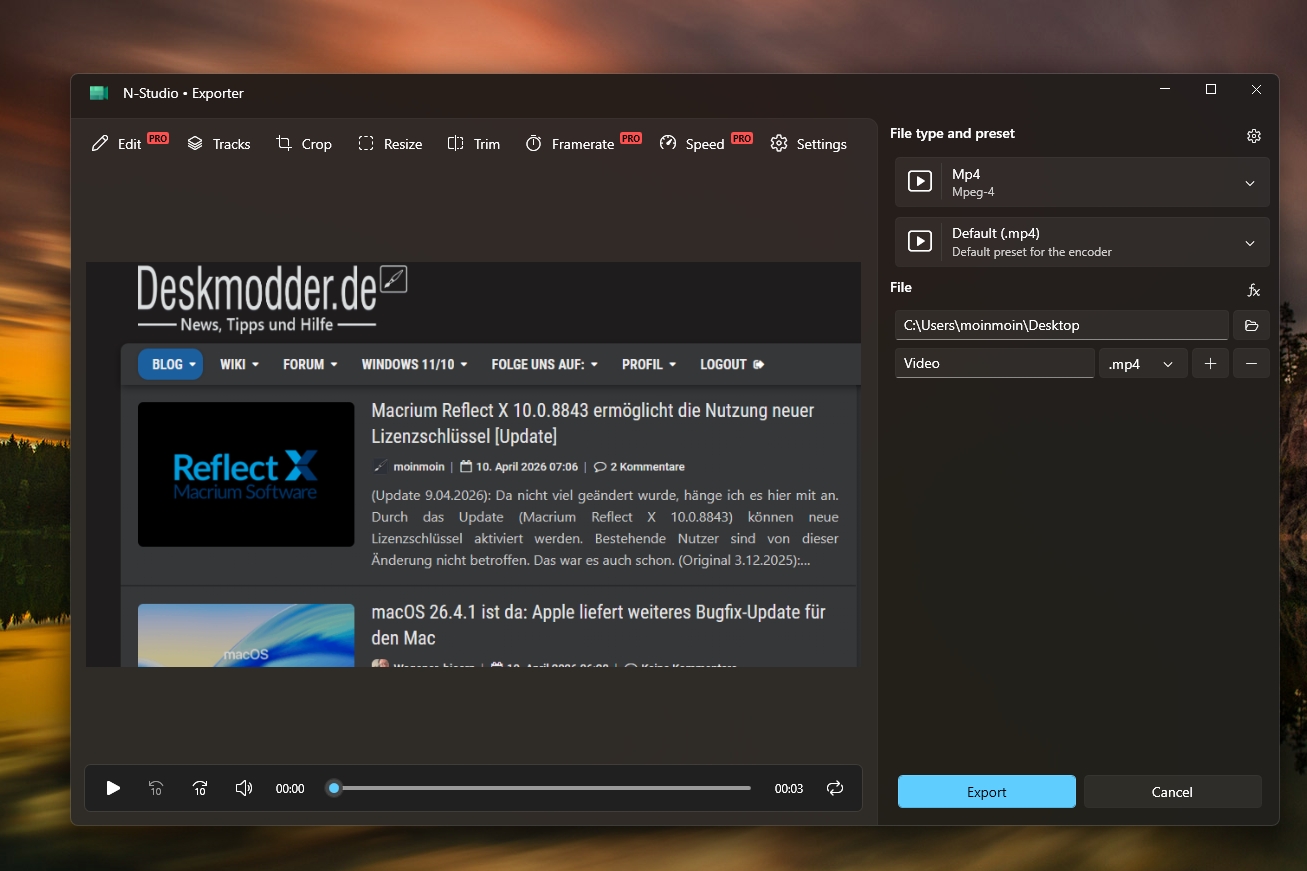
Task: Click the Export button
Action: pyautogui.click(x=986, y=792)
